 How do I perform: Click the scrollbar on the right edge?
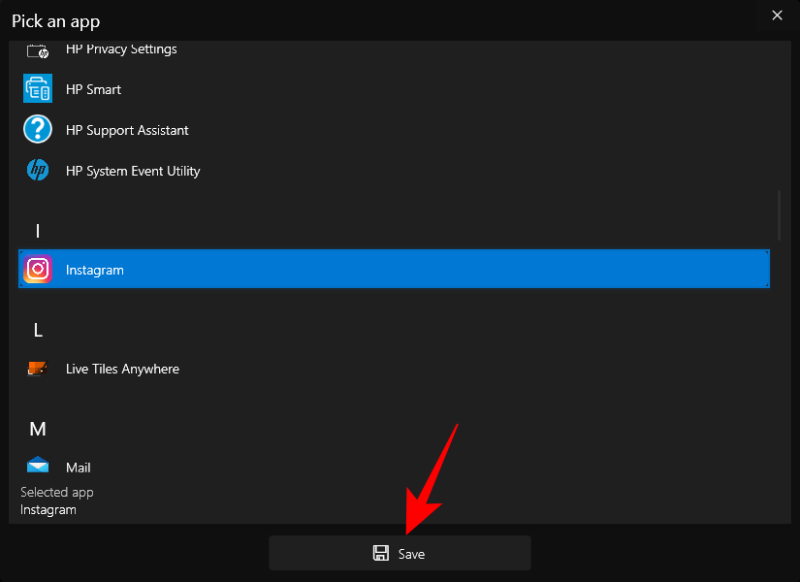click(x=779, y=215)
